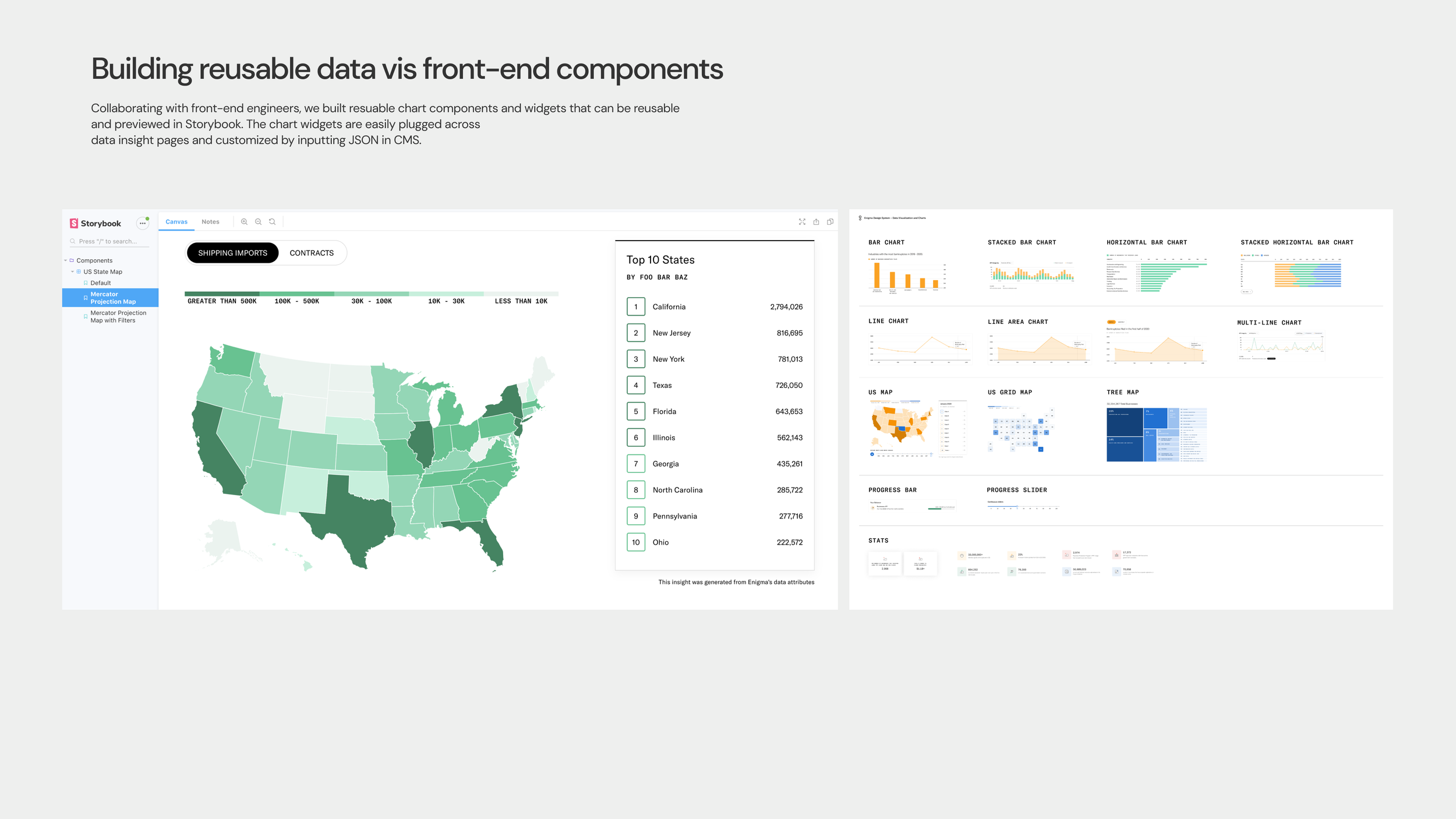Click the Illinois row label

[x=664, y=437]
